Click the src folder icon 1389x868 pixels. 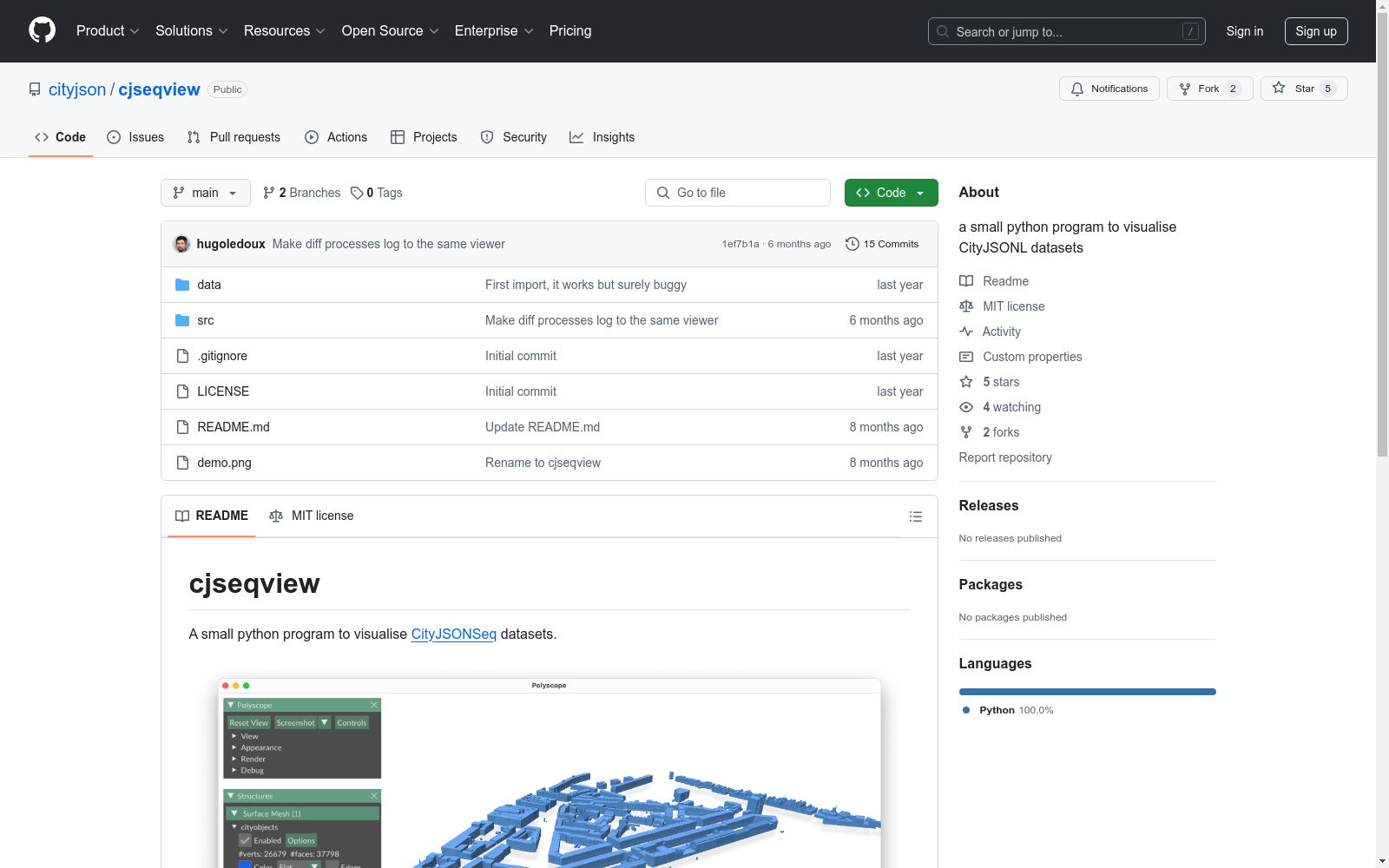click(x=182, y=320)
